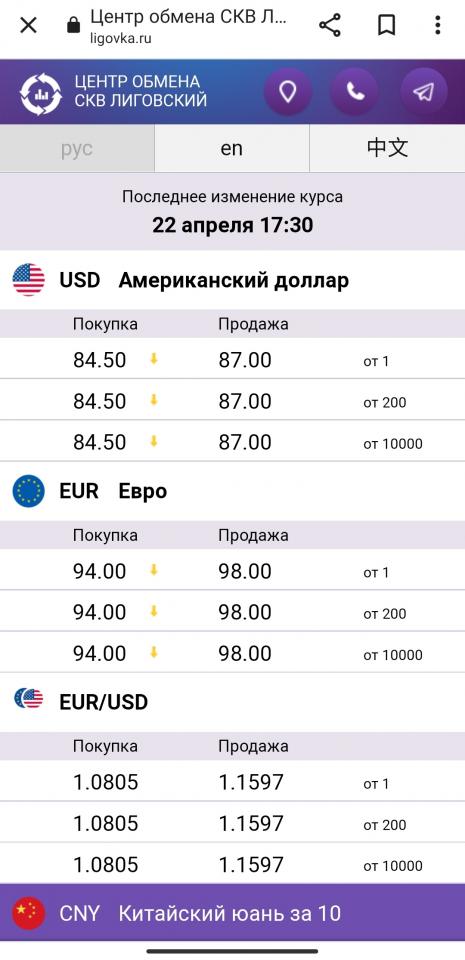
Task: Tap the ligovka.ru address text
Action: coord(121,38)
